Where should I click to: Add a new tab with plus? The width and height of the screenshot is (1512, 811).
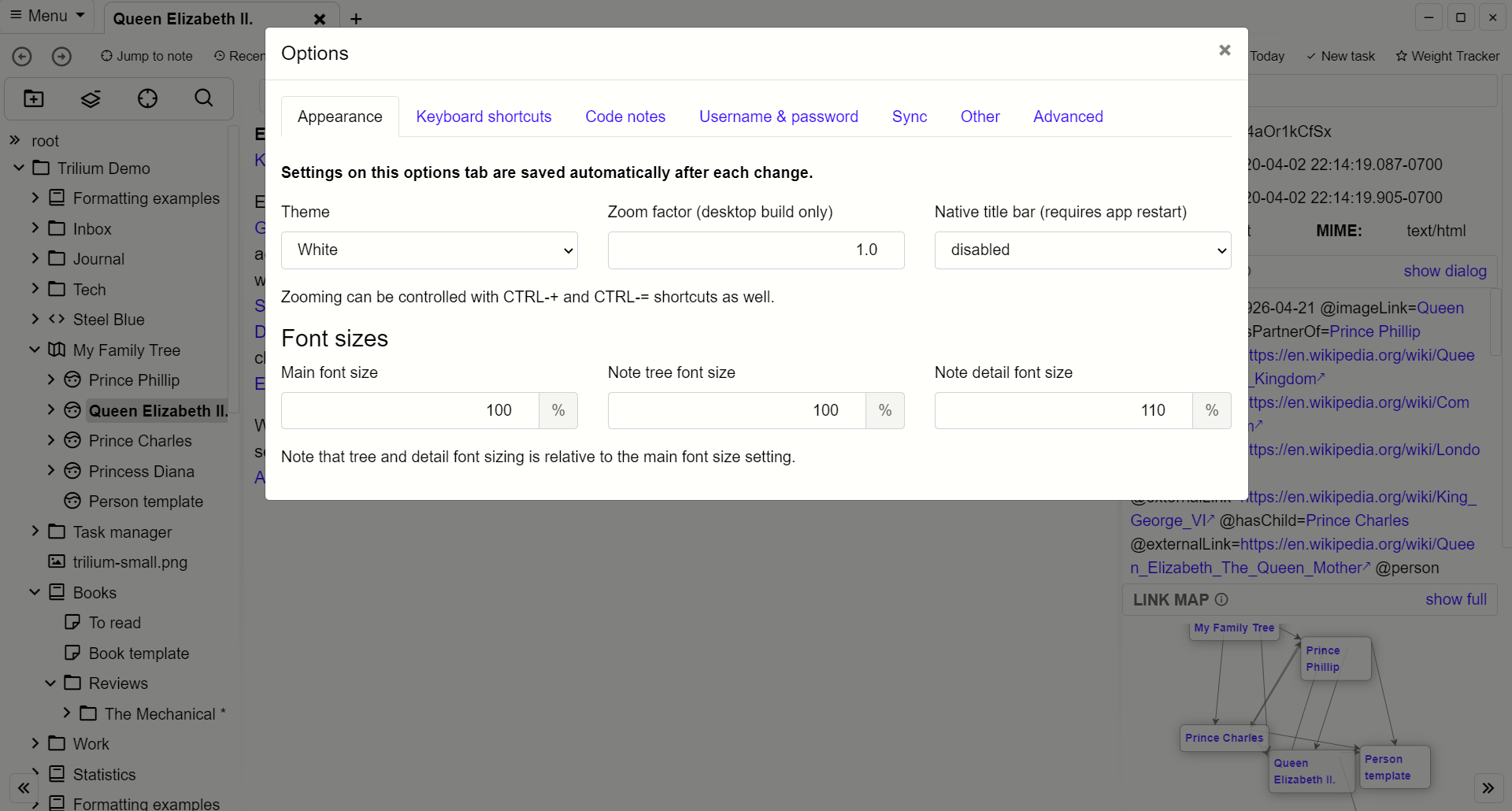(x=356, y=19)
